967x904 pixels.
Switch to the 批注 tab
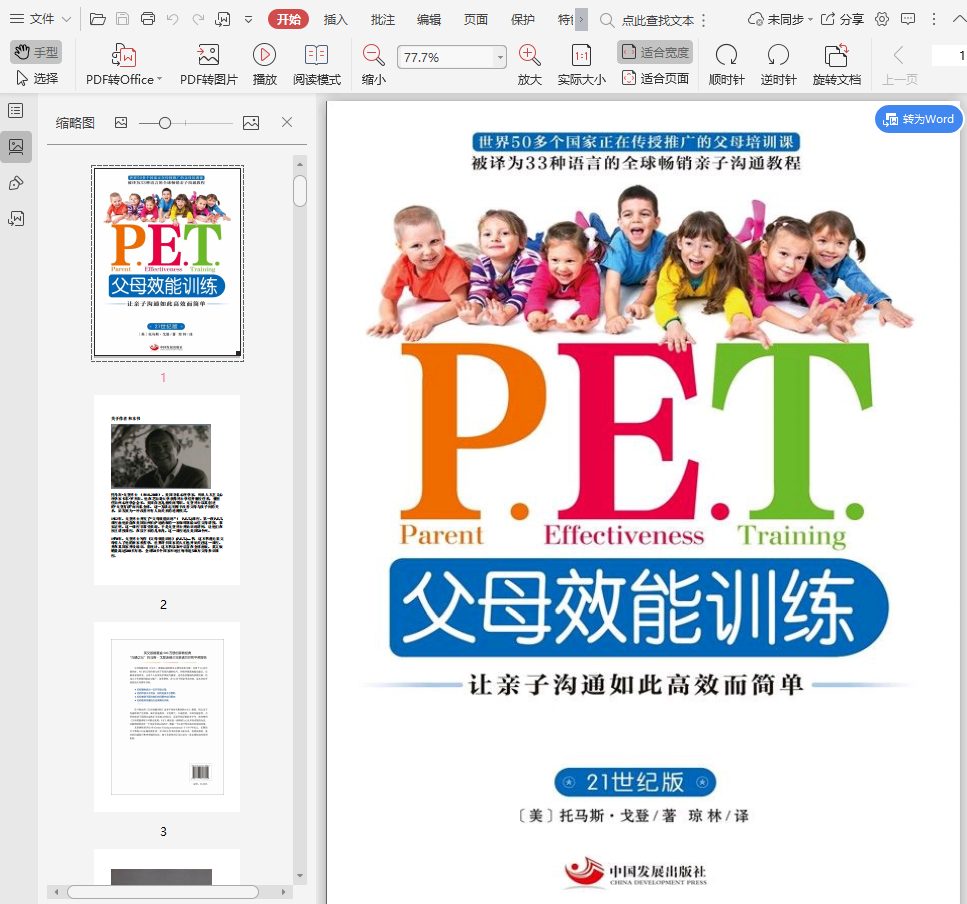(x=382, y=20)
